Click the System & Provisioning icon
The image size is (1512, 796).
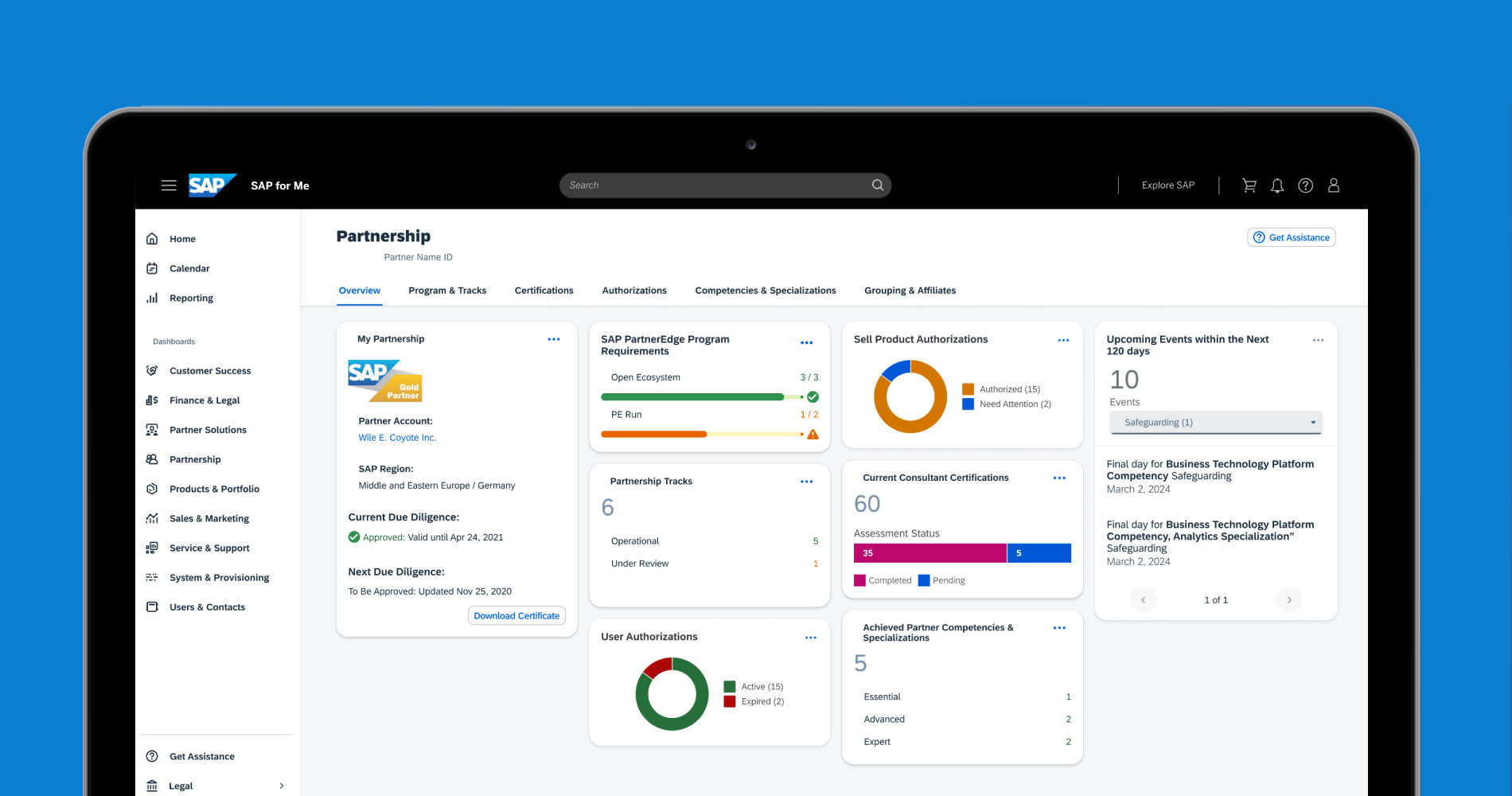tap(152, 577)
